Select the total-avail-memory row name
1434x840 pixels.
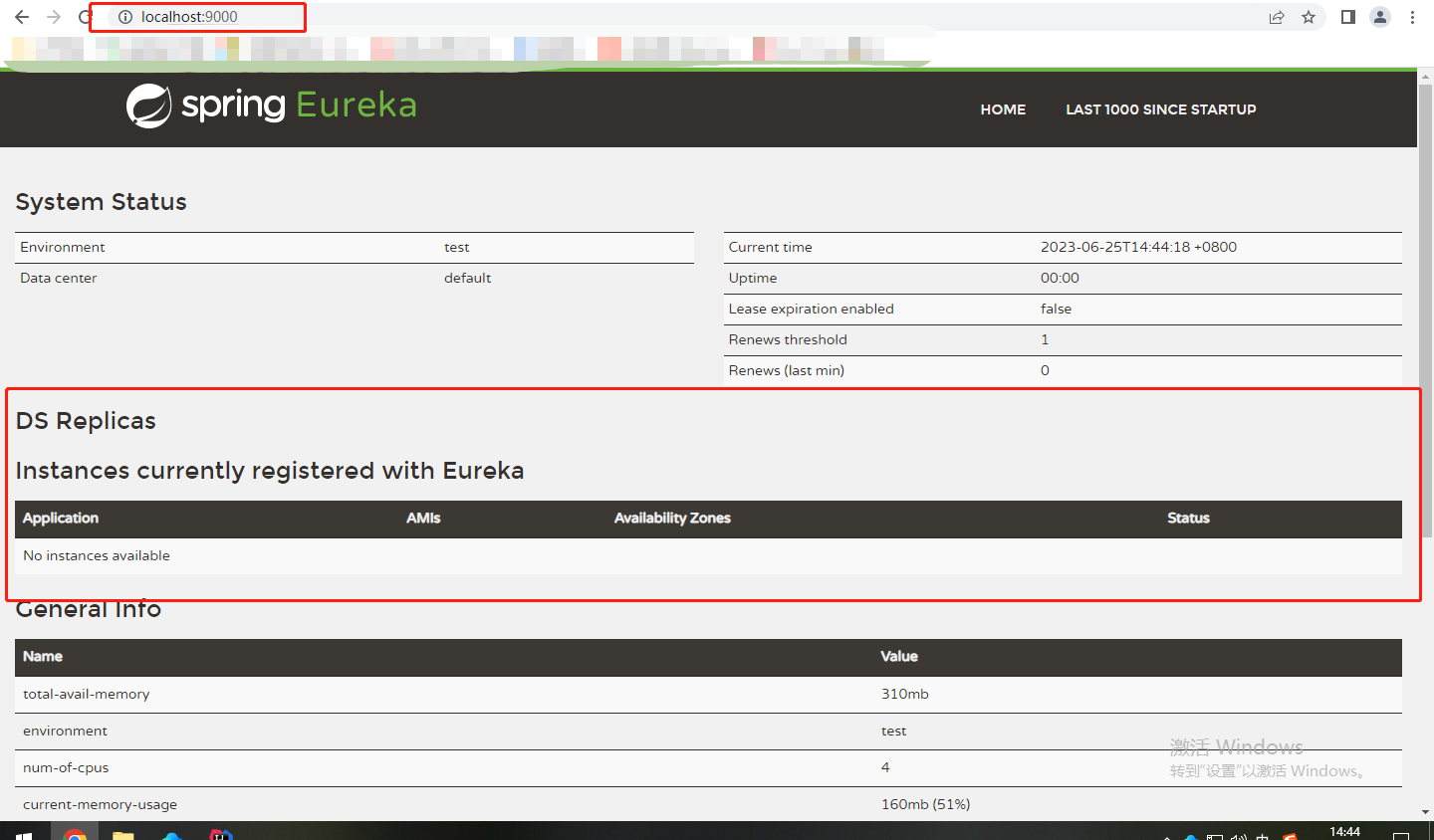click(x=87, y=695)
